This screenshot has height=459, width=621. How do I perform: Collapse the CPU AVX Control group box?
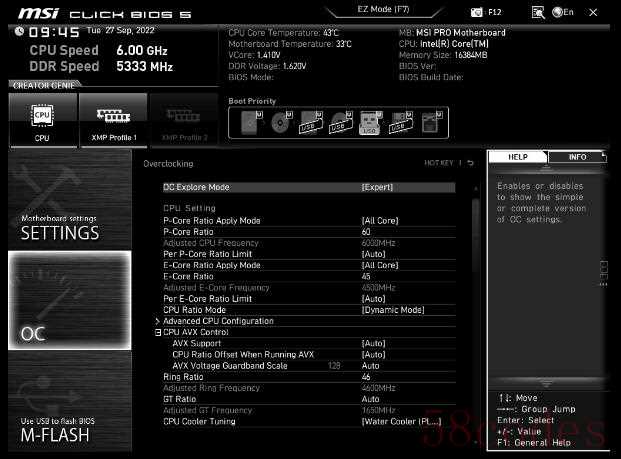[158, 332]
